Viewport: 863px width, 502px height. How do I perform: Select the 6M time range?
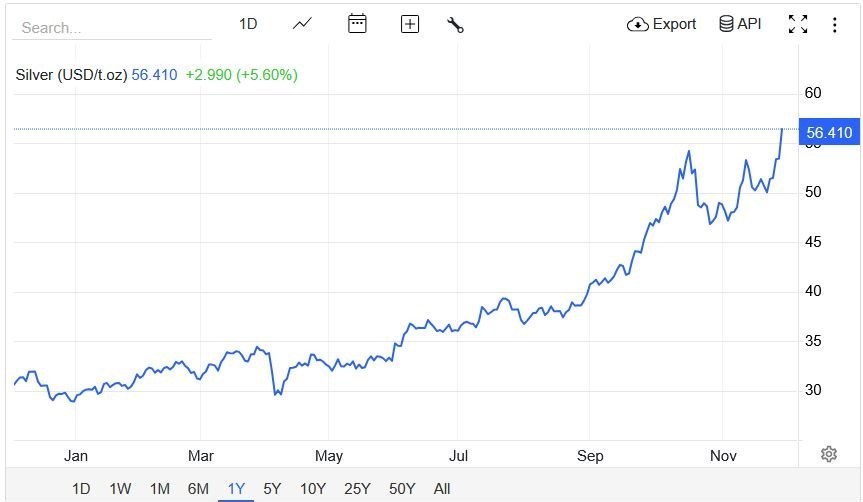(x=198, y=488)
